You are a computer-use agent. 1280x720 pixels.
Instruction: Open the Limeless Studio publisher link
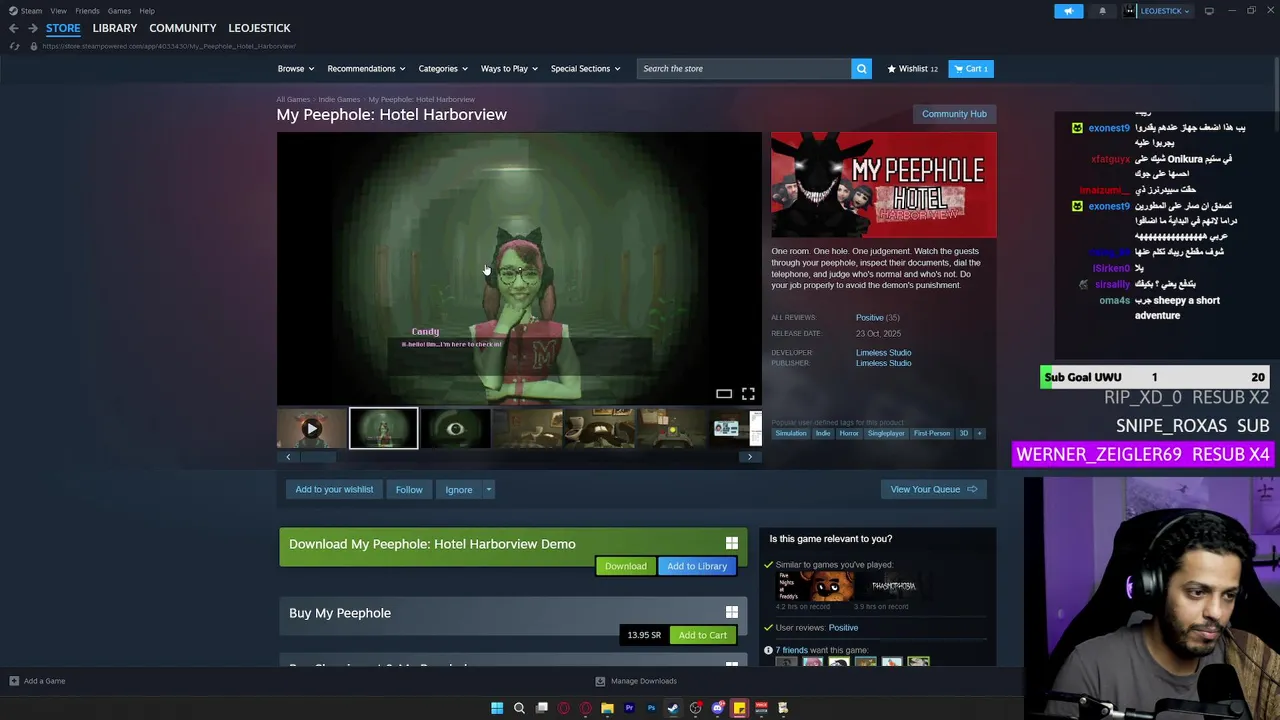[883, 363]
